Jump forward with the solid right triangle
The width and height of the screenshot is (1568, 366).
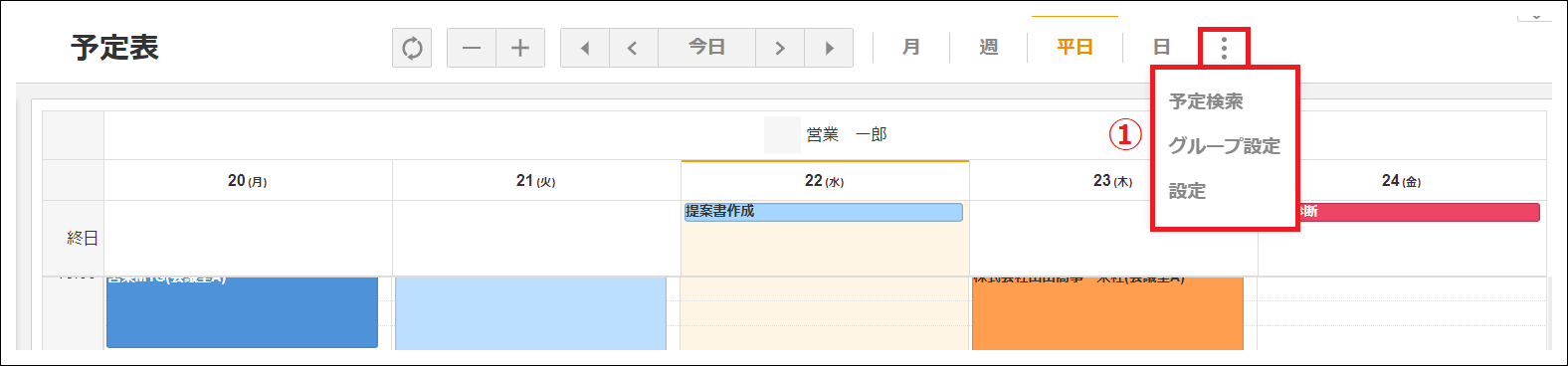click(829, 48)
